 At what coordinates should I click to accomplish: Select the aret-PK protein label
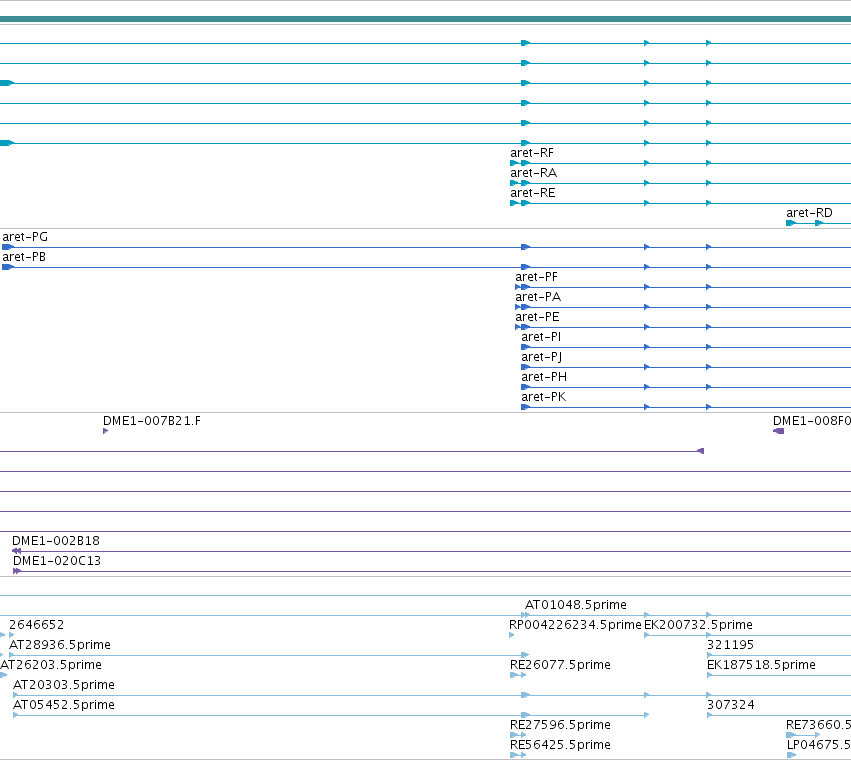click(x=543, y=397)
